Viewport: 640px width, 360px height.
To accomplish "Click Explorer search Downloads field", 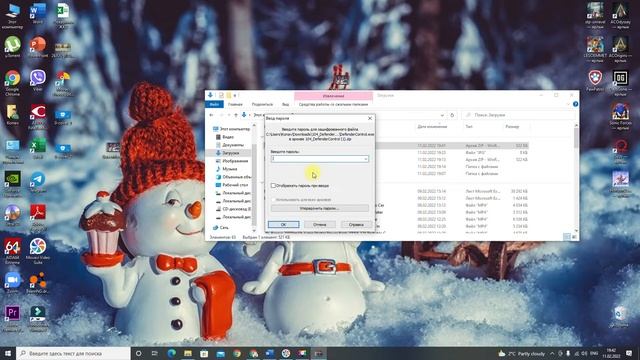I will (x=518, y=115).
